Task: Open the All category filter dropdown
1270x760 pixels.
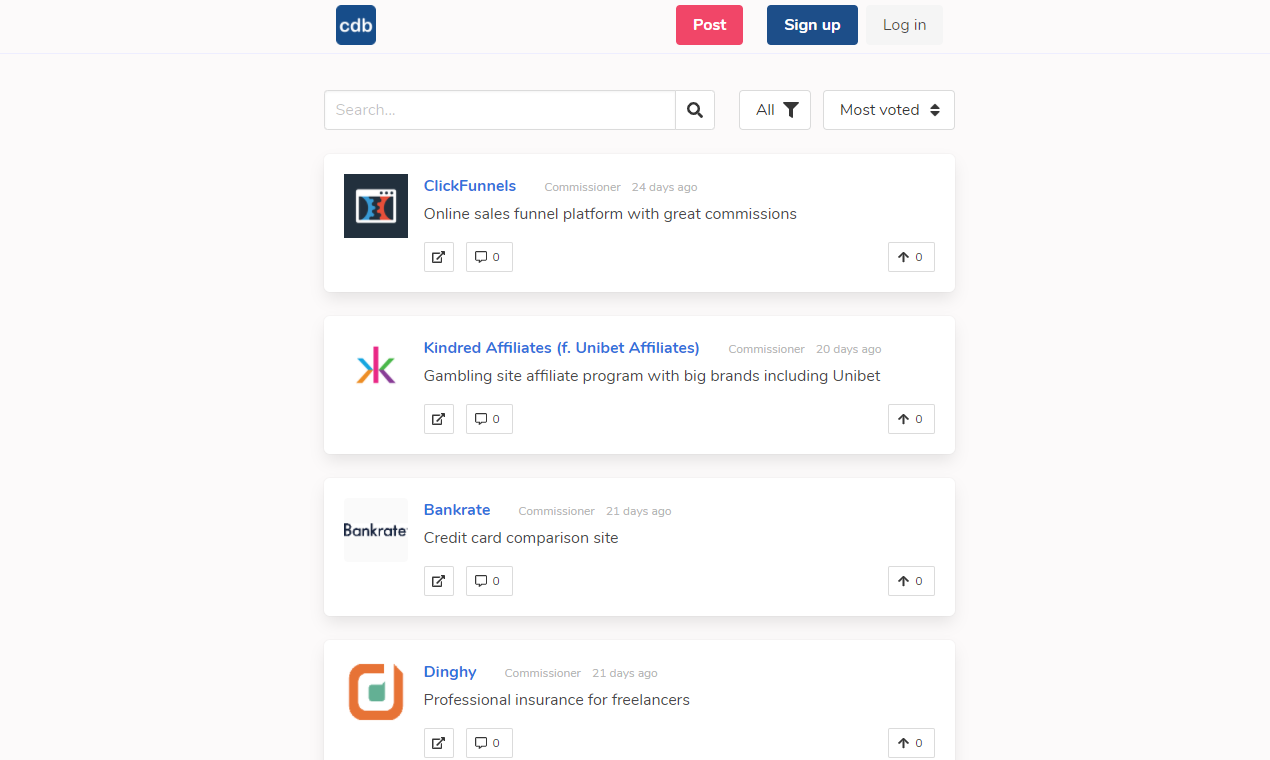Action: pyautogui.click(x=775, y=110)
